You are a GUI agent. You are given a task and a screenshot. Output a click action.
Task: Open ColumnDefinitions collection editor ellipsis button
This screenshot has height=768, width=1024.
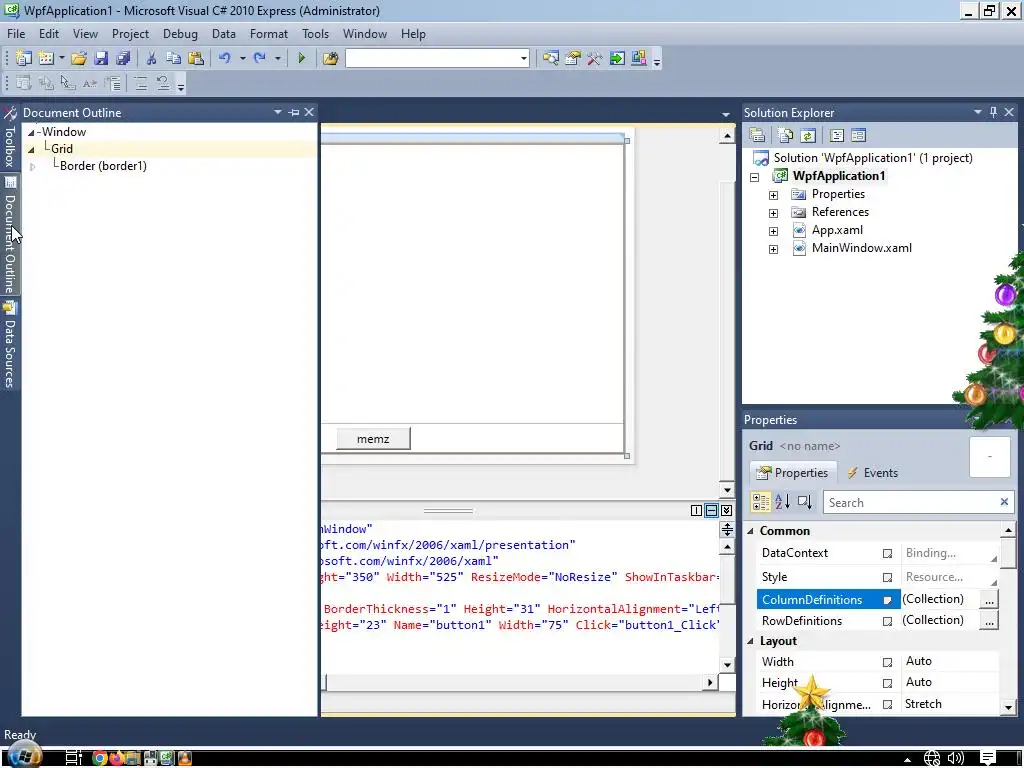989,600
